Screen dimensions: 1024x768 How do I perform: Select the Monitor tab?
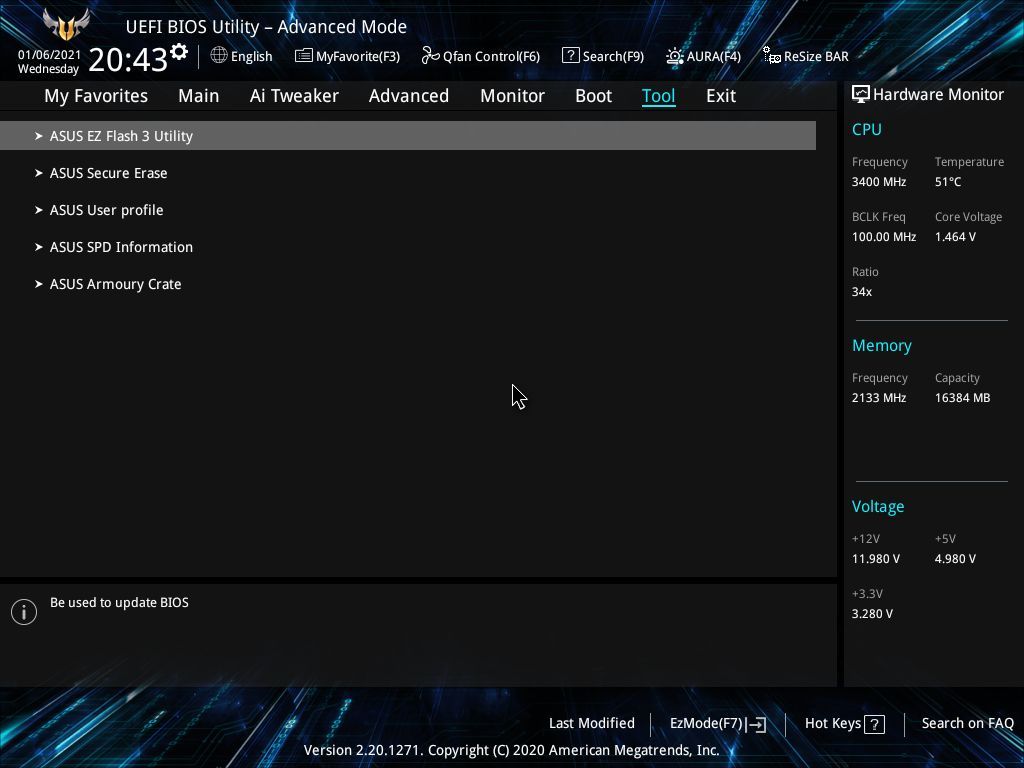point(512,96)
